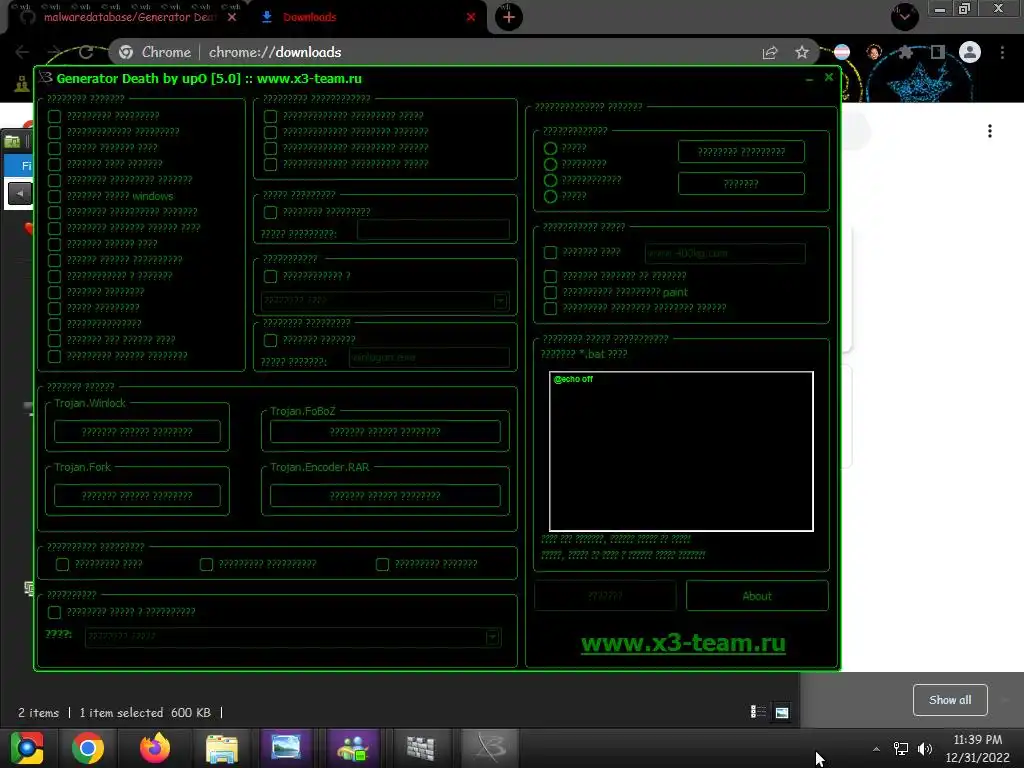Open the www.x3-team.ru link at the bottom
Screen dimensions: 1024x768
click(683, 643)
